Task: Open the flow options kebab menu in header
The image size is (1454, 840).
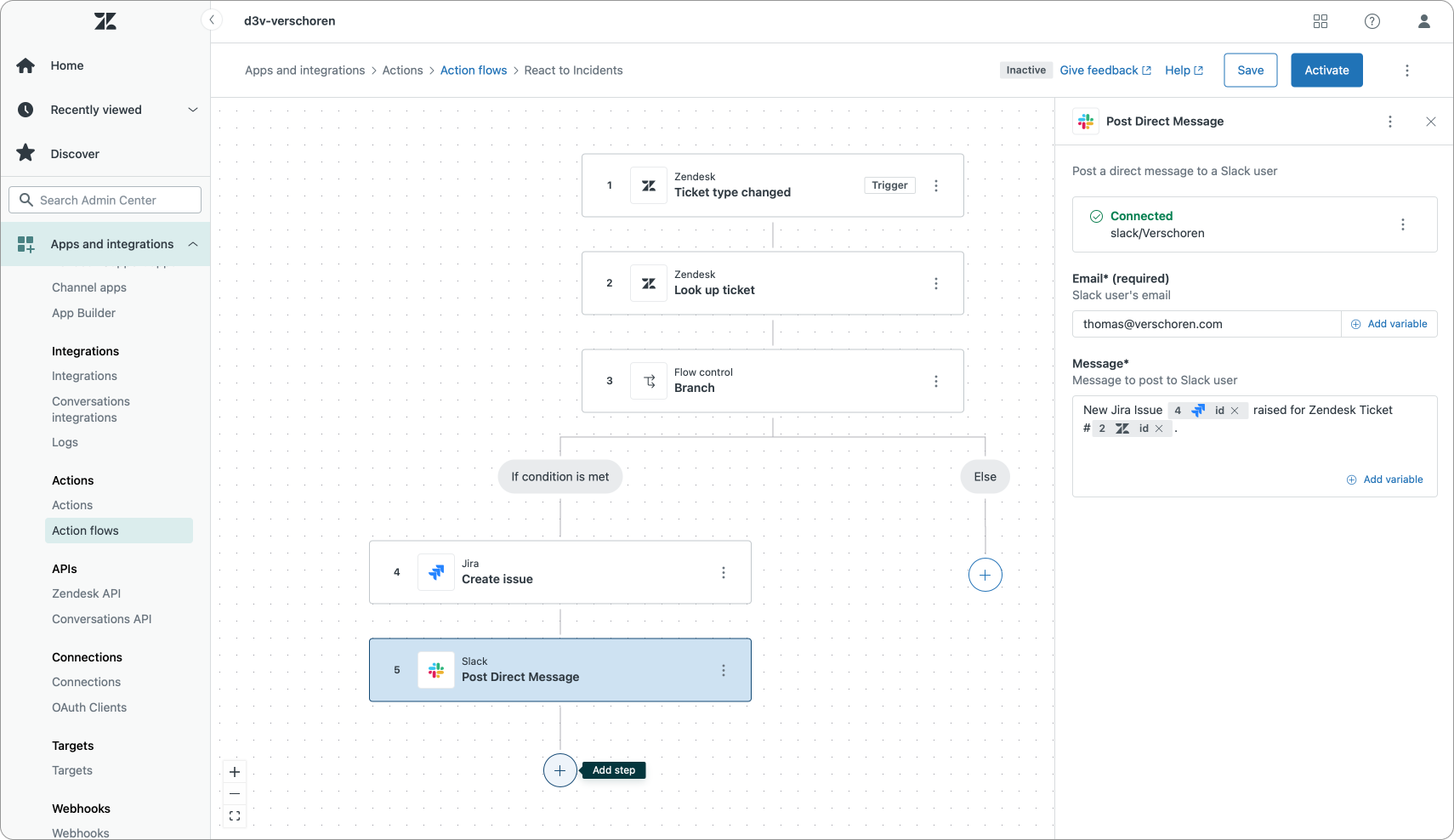Action: pos(1407,71)
